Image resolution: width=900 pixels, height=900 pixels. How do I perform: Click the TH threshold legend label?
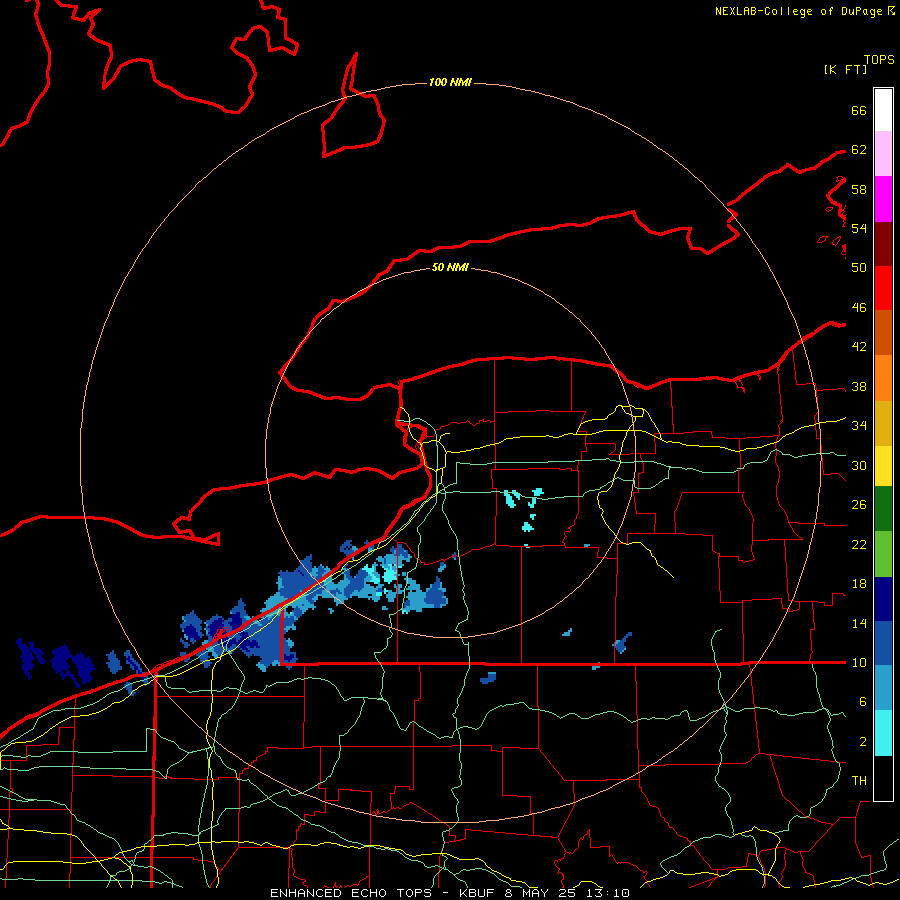click(x=859, y=781)
